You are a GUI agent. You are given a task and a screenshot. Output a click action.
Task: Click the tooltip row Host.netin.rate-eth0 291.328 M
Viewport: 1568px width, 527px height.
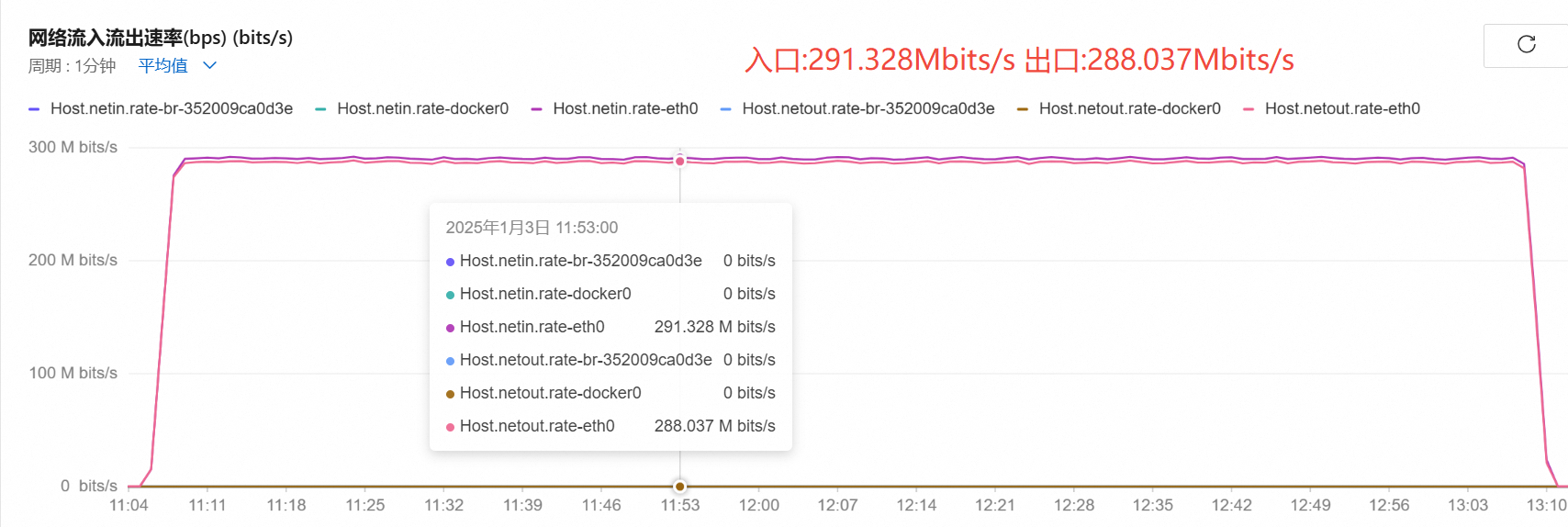pyautogui.click(x=610, y=327)
